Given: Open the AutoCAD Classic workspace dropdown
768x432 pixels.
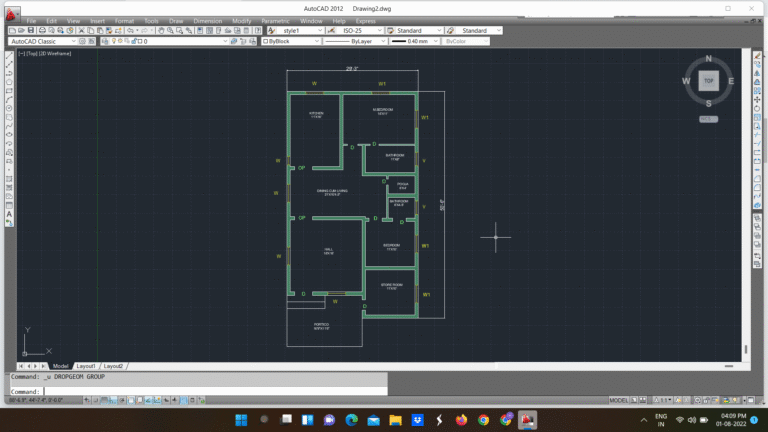Looking at the screenshot, I should point(43,41).
